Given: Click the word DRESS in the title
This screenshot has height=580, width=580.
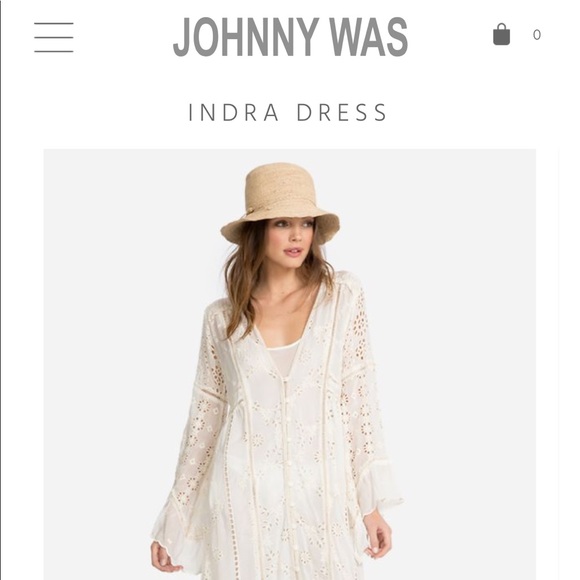Looking at the screenshot, I should (342, 112).
